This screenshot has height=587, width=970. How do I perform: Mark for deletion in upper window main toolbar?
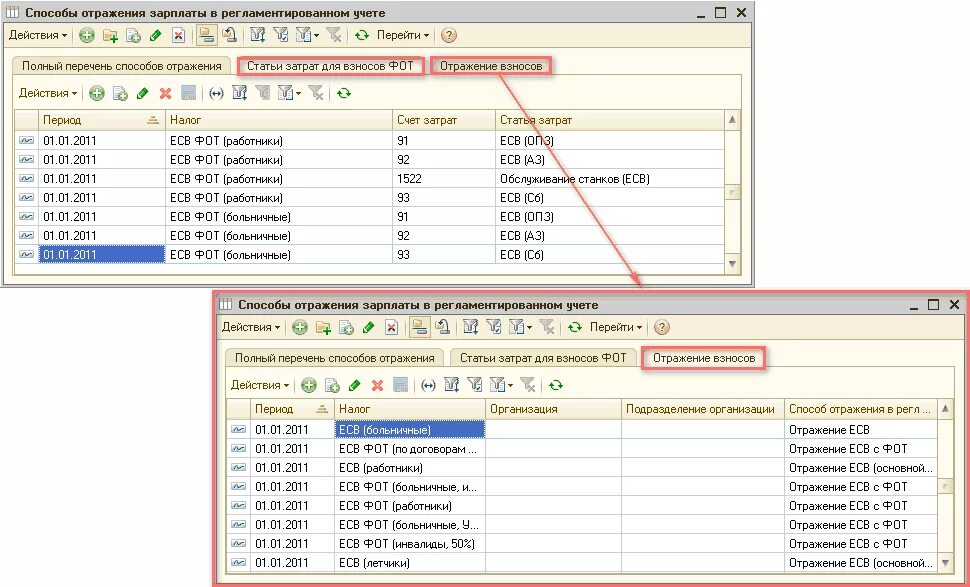178,35
